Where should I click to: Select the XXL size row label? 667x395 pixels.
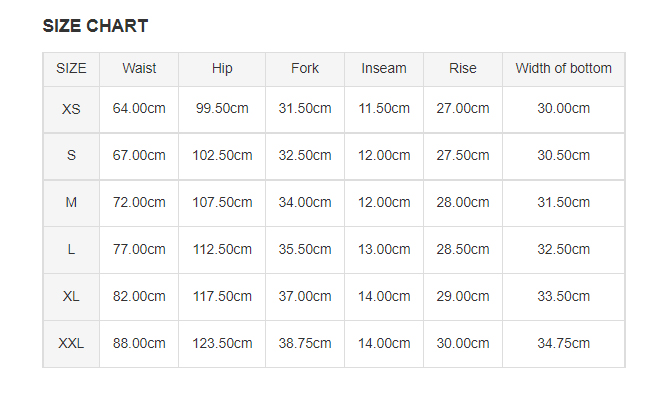click(x=71, y=344)
